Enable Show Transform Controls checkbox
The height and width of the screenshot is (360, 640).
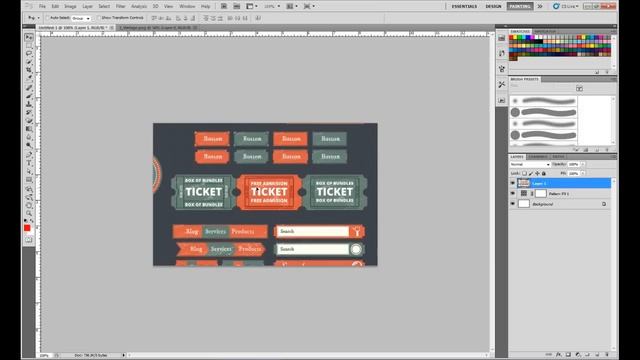[x=99, y=18]
